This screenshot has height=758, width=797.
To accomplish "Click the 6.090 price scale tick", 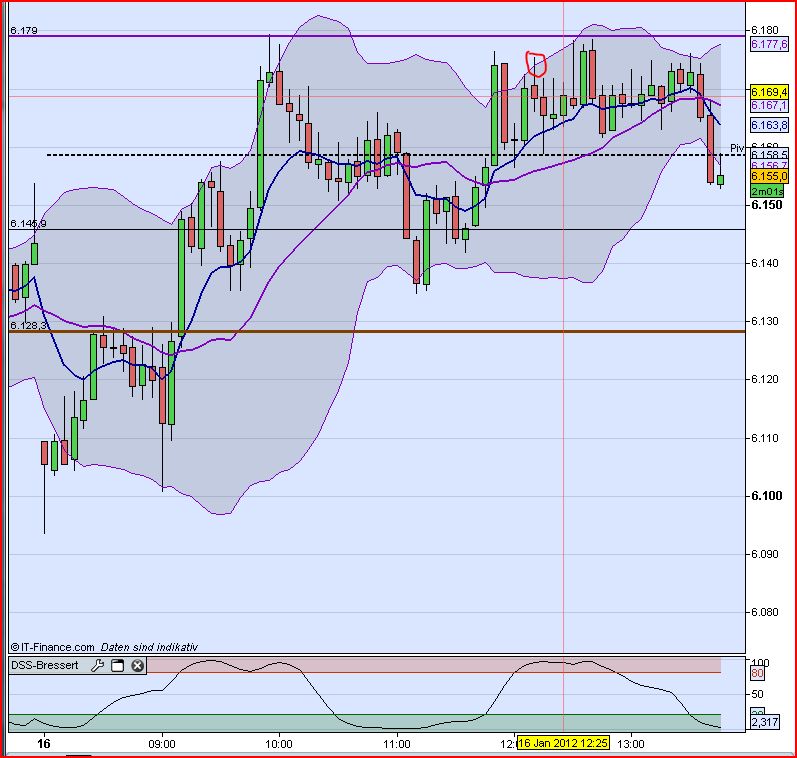I will coord(765,554).
